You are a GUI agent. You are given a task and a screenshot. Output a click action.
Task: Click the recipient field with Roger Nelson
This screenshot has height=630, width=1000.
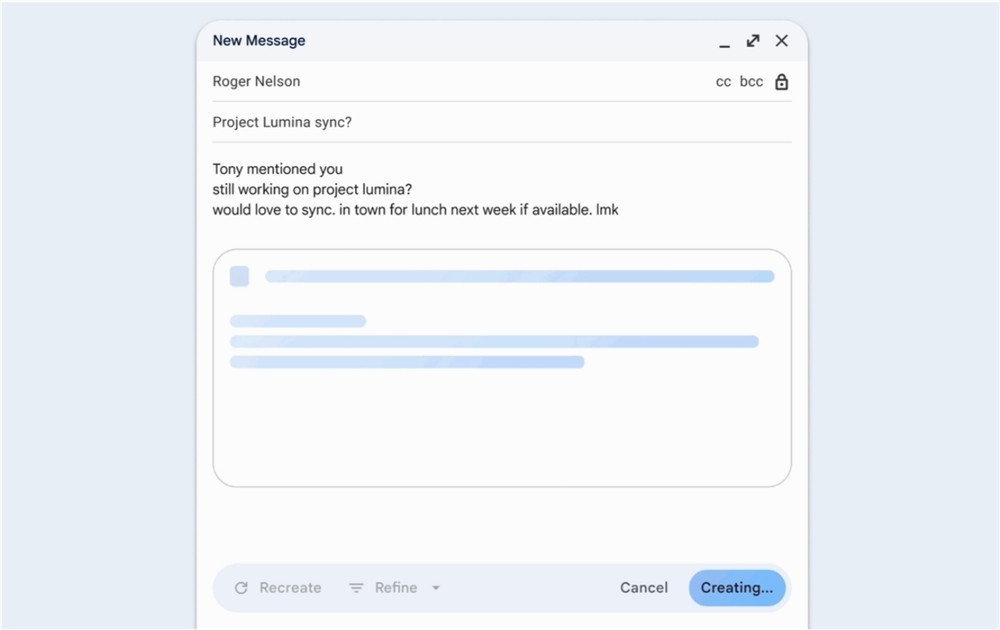257,82
